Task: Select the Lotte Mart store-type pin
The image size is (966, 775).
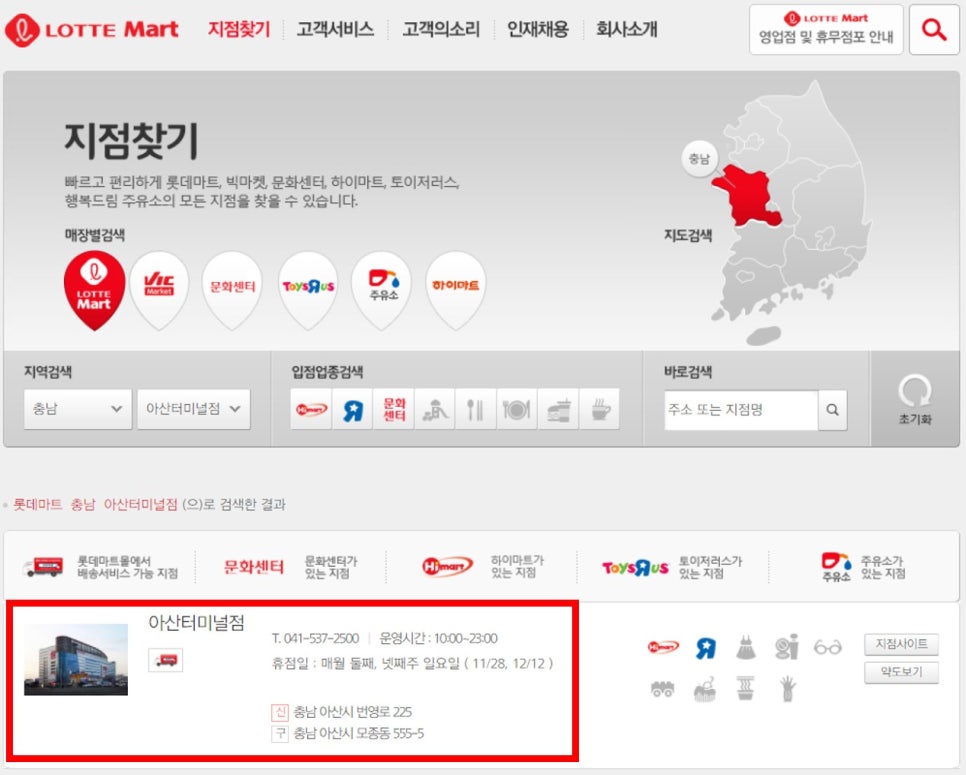Action: (x=94, y=290)
